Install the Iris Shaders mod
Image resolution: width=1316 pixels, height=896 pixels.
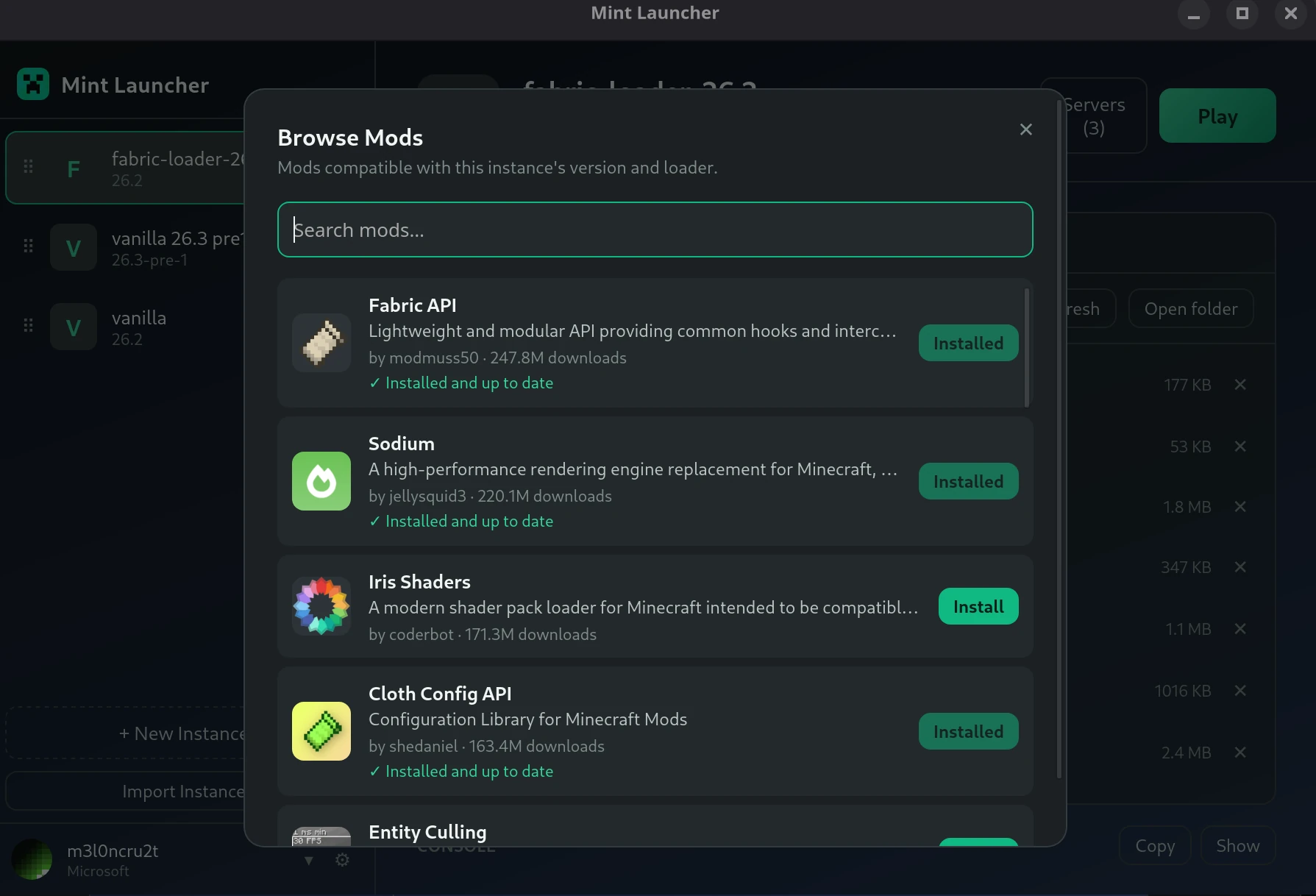click(x=978, y=606)
